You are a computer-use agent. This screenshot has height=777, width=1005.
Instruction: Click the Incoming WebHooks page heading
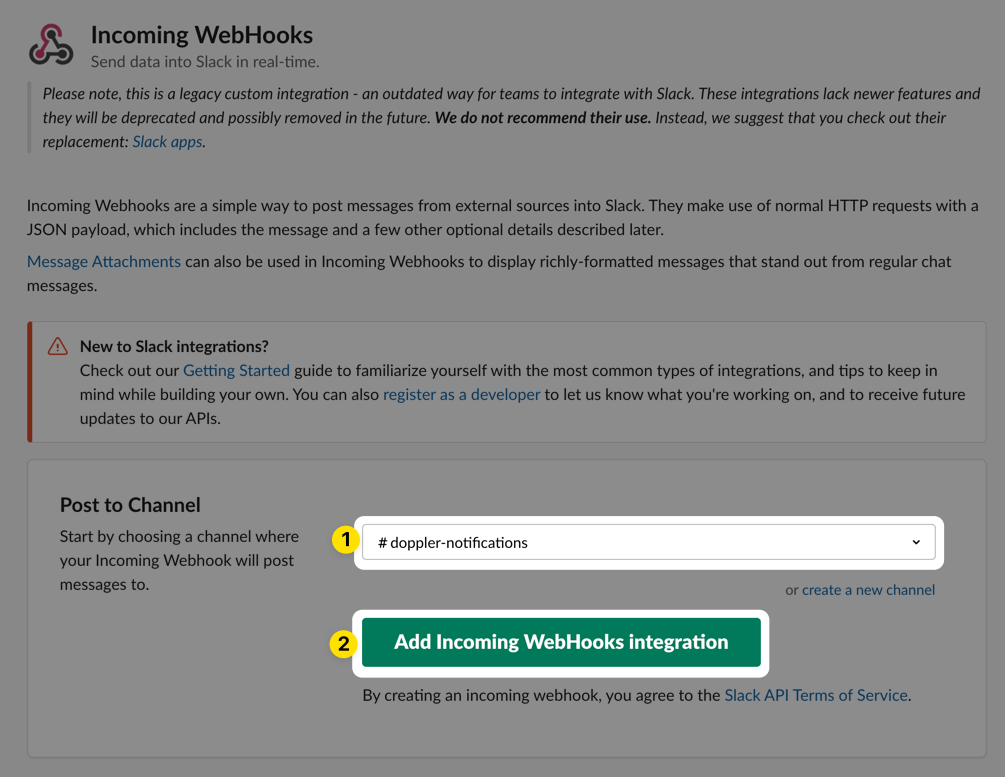pyautogui.click(x=202, y=35)
